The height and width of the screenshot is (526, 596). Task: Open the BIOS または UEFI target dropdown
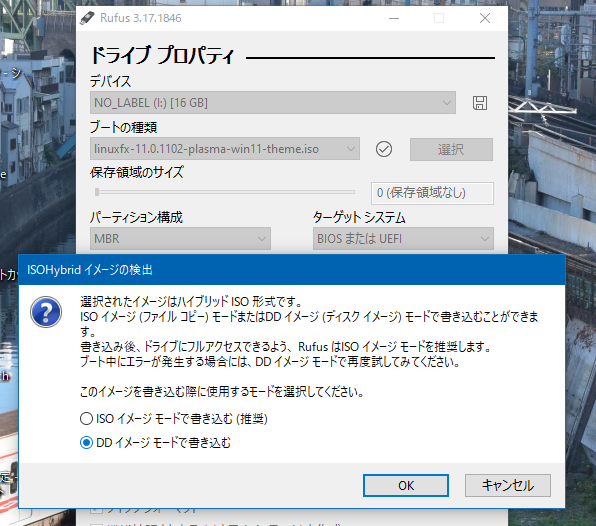click(x=403, y=239)
